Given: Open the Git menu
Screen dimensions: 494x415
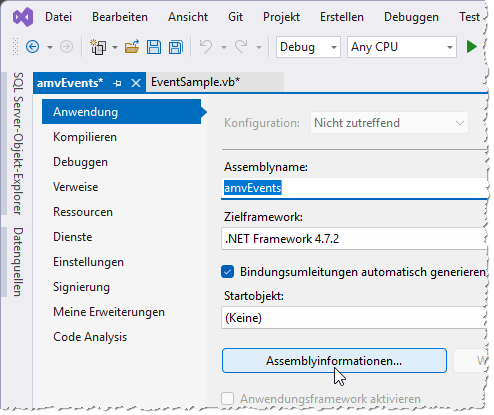Looking at the screenshot, I should (x=235, y=17).
